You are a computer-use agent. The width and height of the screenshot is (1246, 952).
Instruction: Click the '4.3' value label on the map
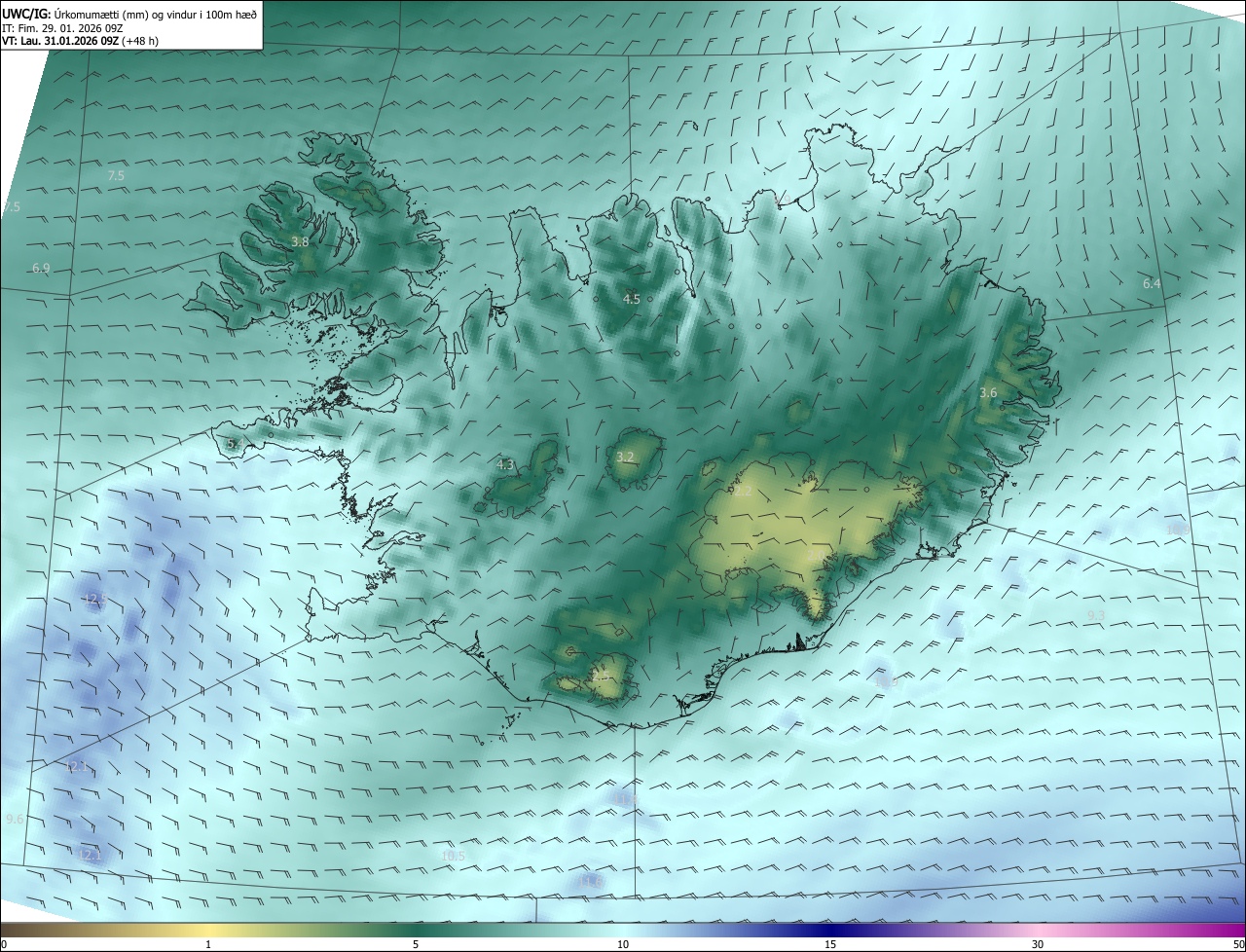pyautogui.click(x=505, y=466)
